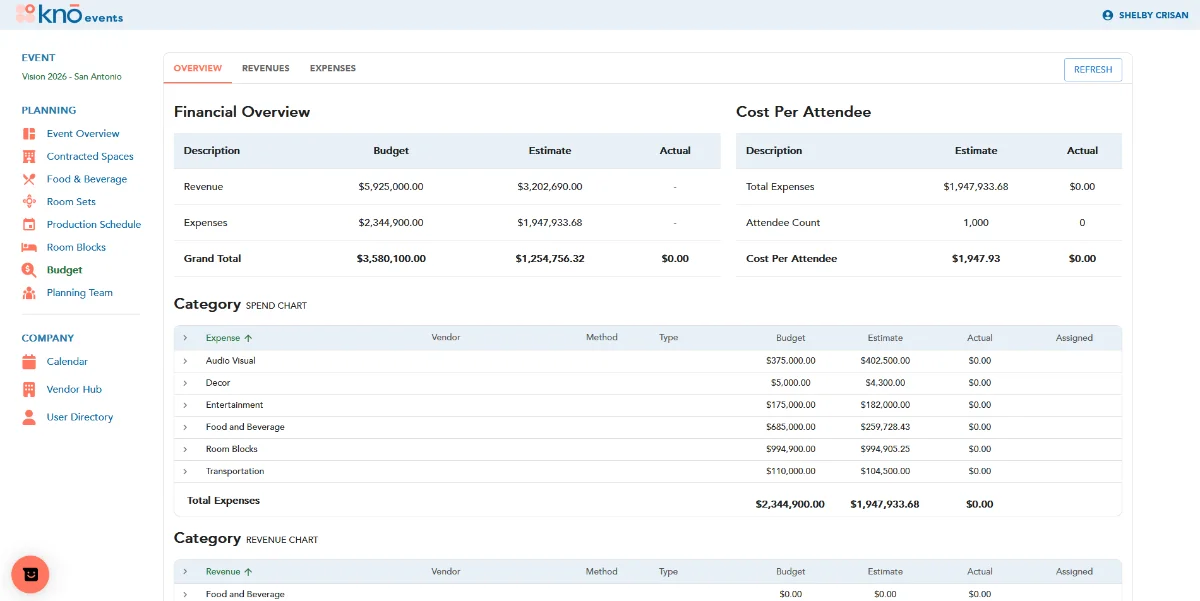Viewport: 1200px width, 601px height.
Task: Select the 1,000 attendee count estimate
Action: [976, 223]
